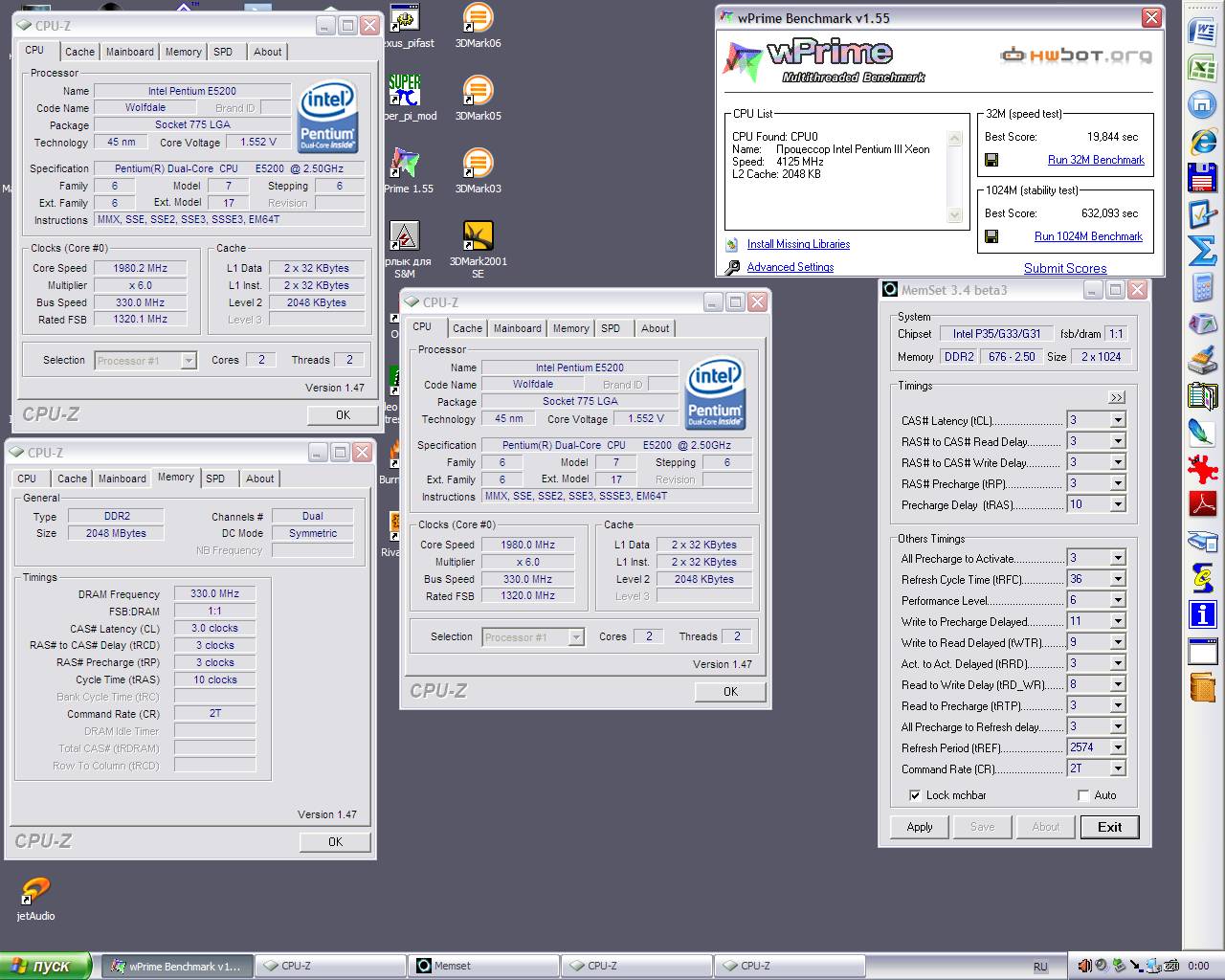
Task: Switch to CPU tab in bottom-left CPU-Z
Action: point(27,479)
